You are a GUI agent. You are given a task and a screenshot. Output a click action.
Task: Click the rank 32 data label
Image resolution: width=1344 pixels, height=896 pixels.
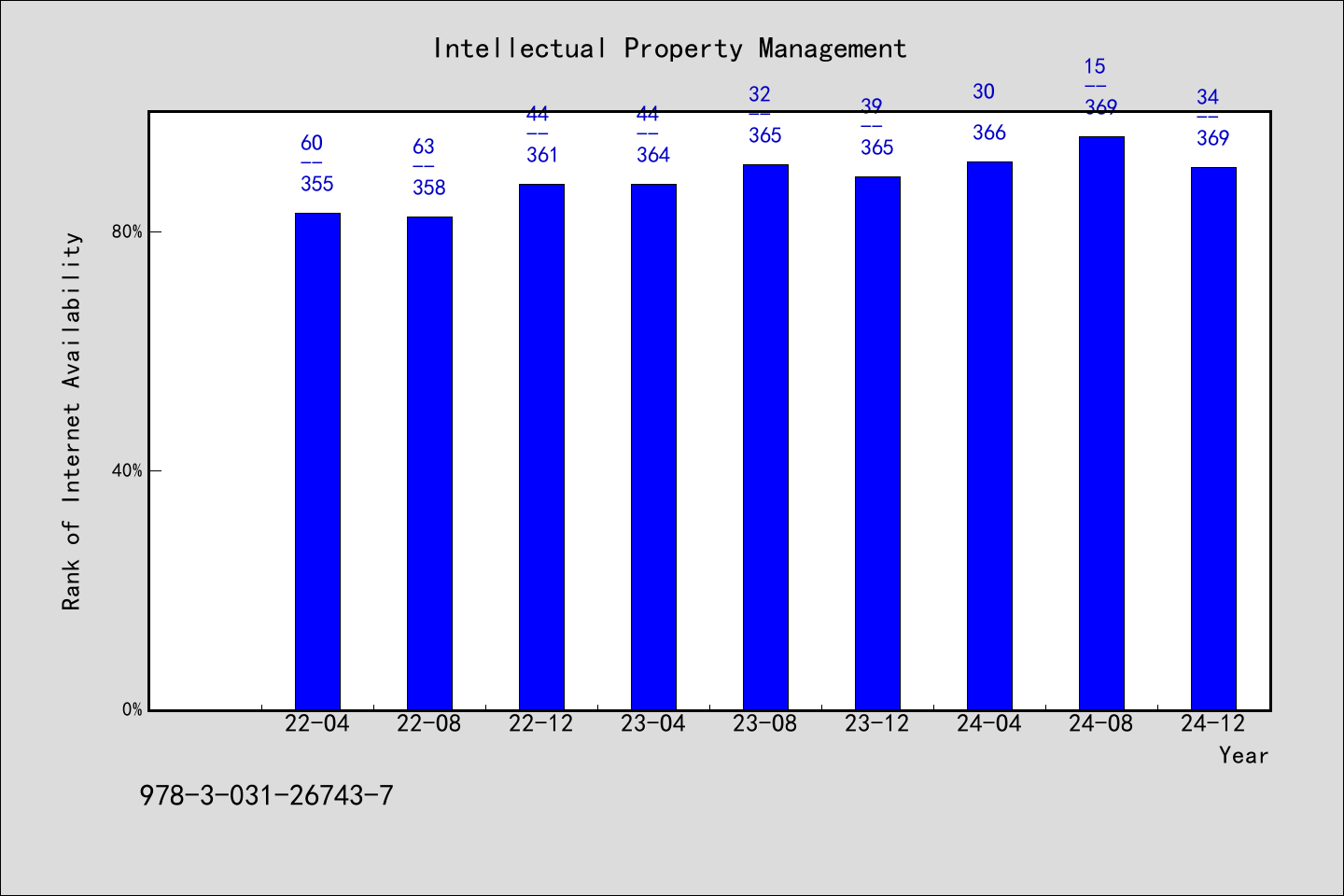coord(760,94)
